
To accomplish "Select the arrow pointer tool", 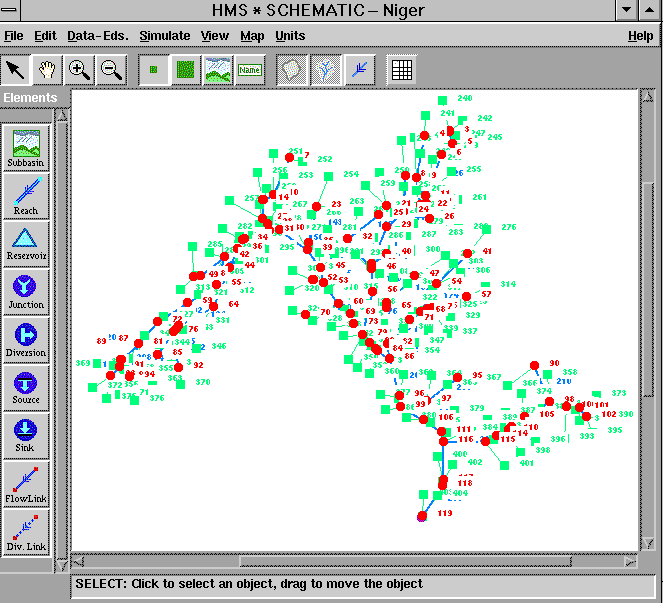I will click(x=15, y=69).
